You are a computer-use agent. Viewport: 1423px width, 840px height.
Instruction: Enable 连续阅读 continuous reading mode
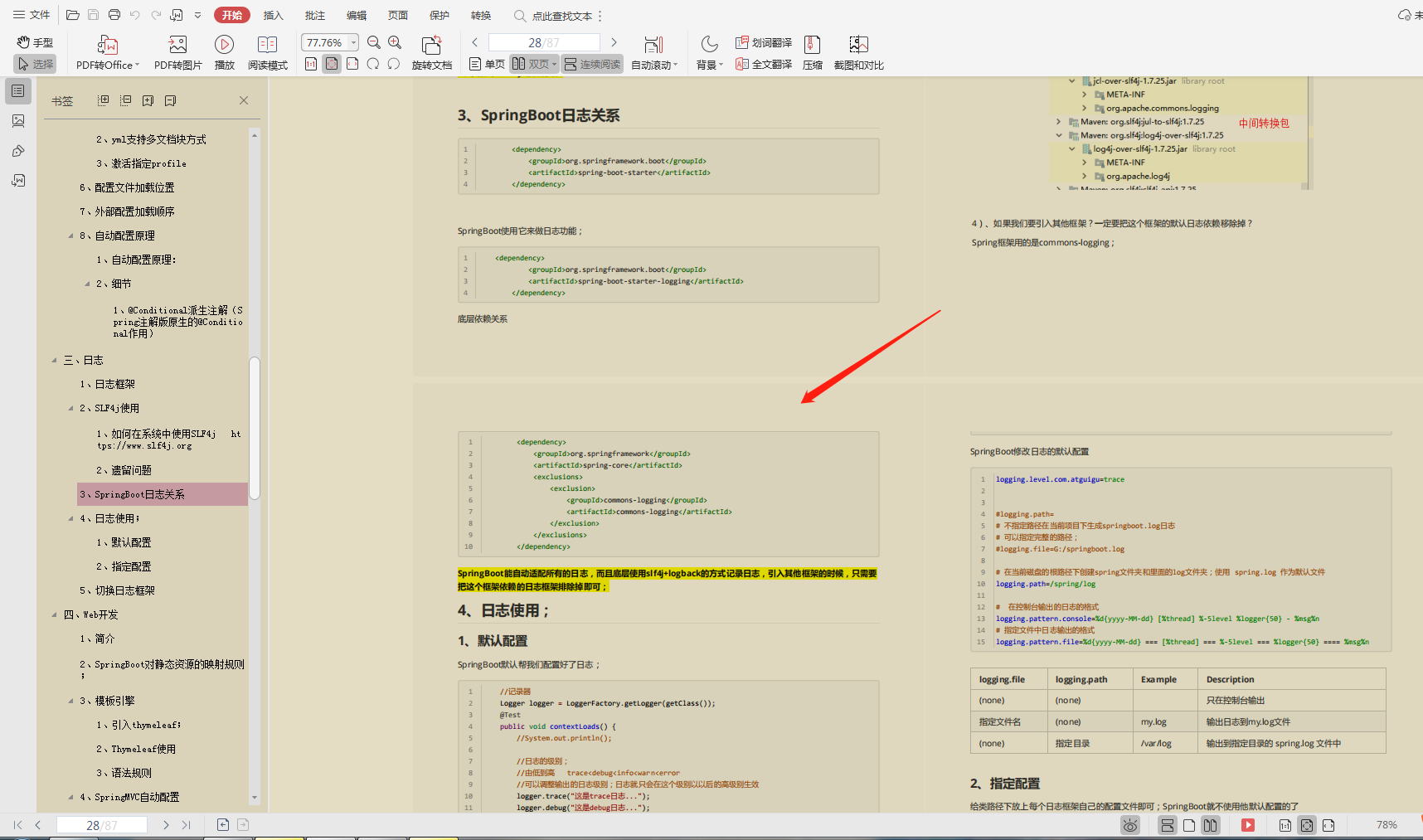[591, 63]
